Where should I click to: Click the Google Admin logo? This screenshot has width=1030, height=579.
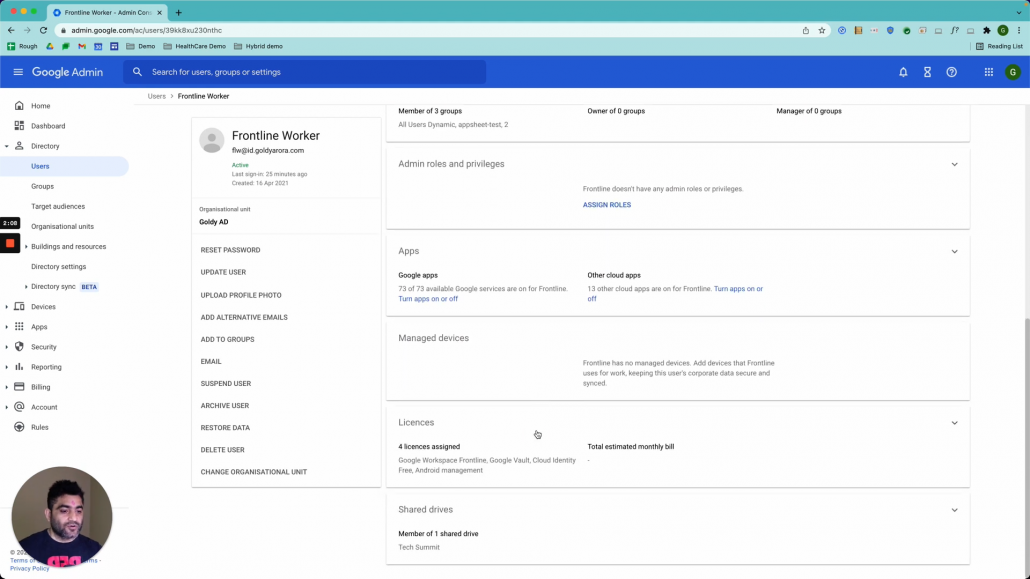click(67, 72)
